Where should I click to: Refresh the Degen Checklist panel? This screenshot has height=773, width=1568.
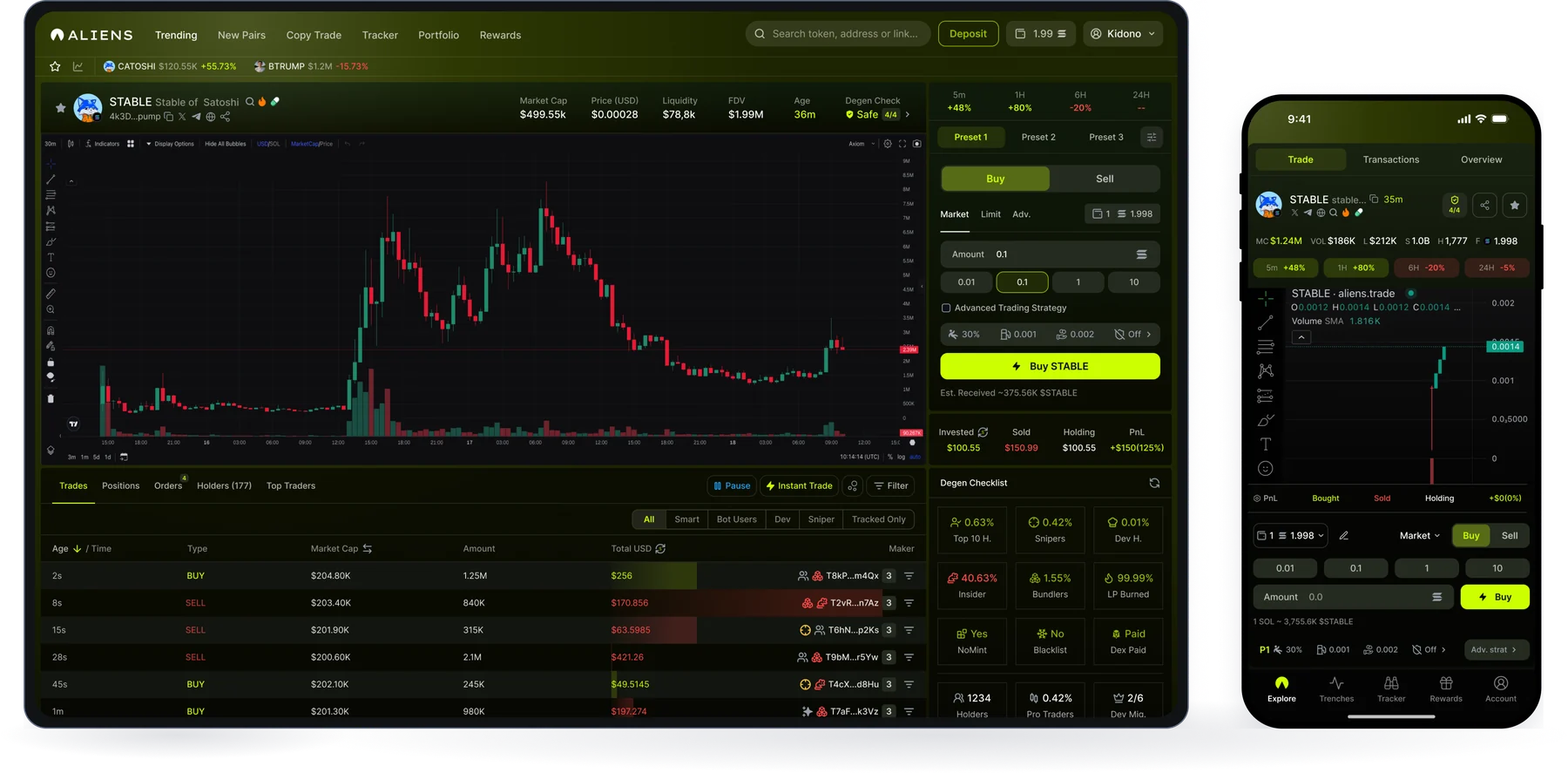1154,483
